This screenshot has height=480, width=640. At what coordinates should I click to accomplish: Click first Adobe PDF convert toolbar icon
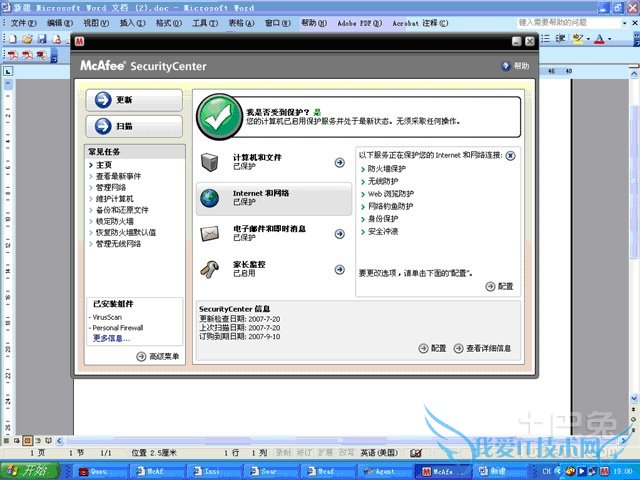tap(13, 55)
